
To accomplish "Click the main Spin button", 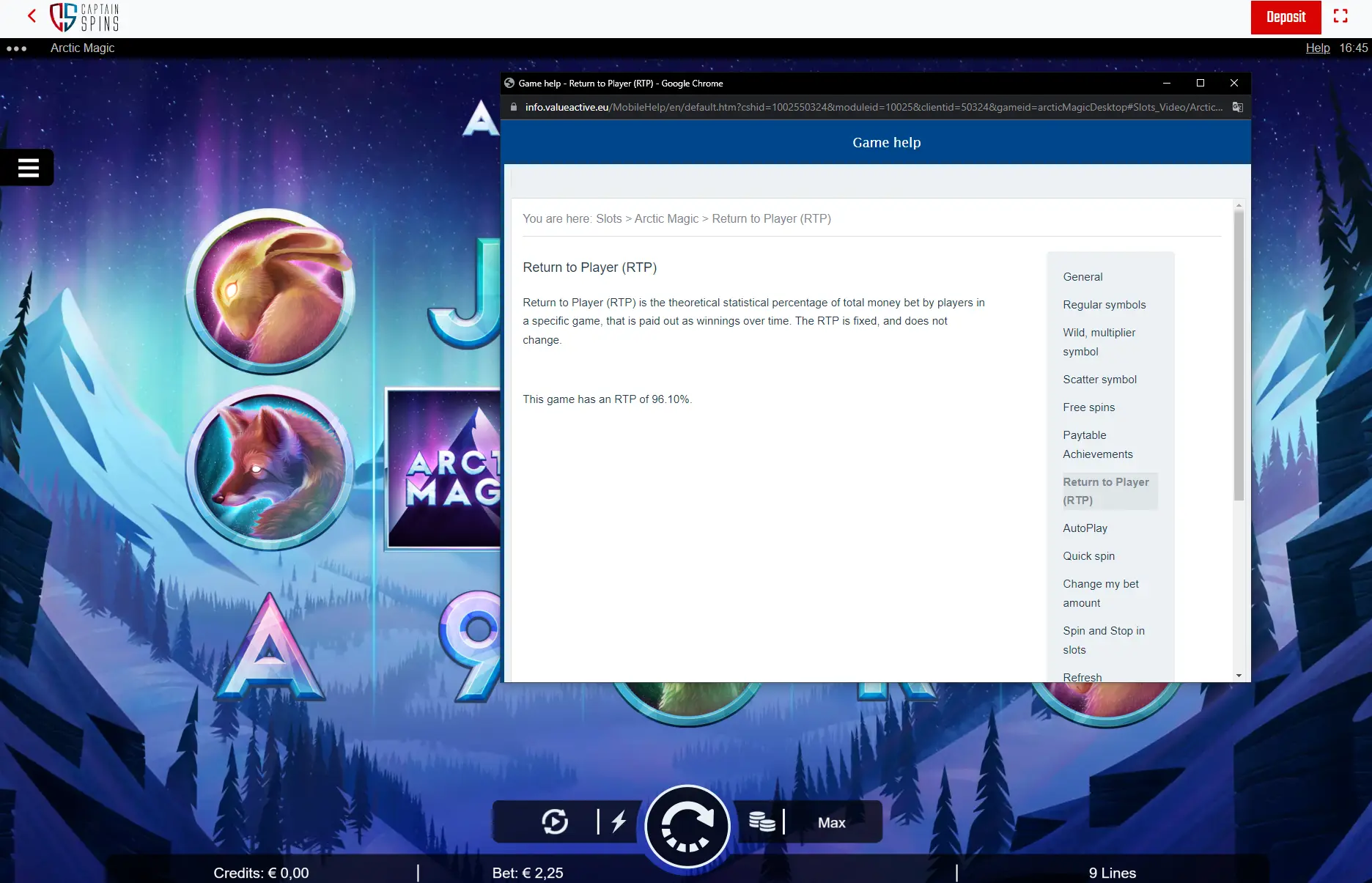I will tap(687, 826).
